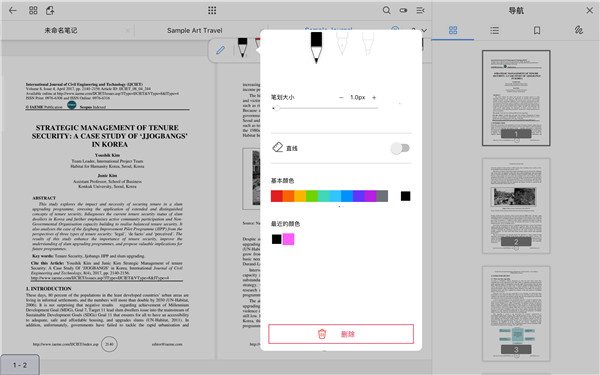
Task: Expand the chevron beside document tabs
Action: click(x=424, y=30)
